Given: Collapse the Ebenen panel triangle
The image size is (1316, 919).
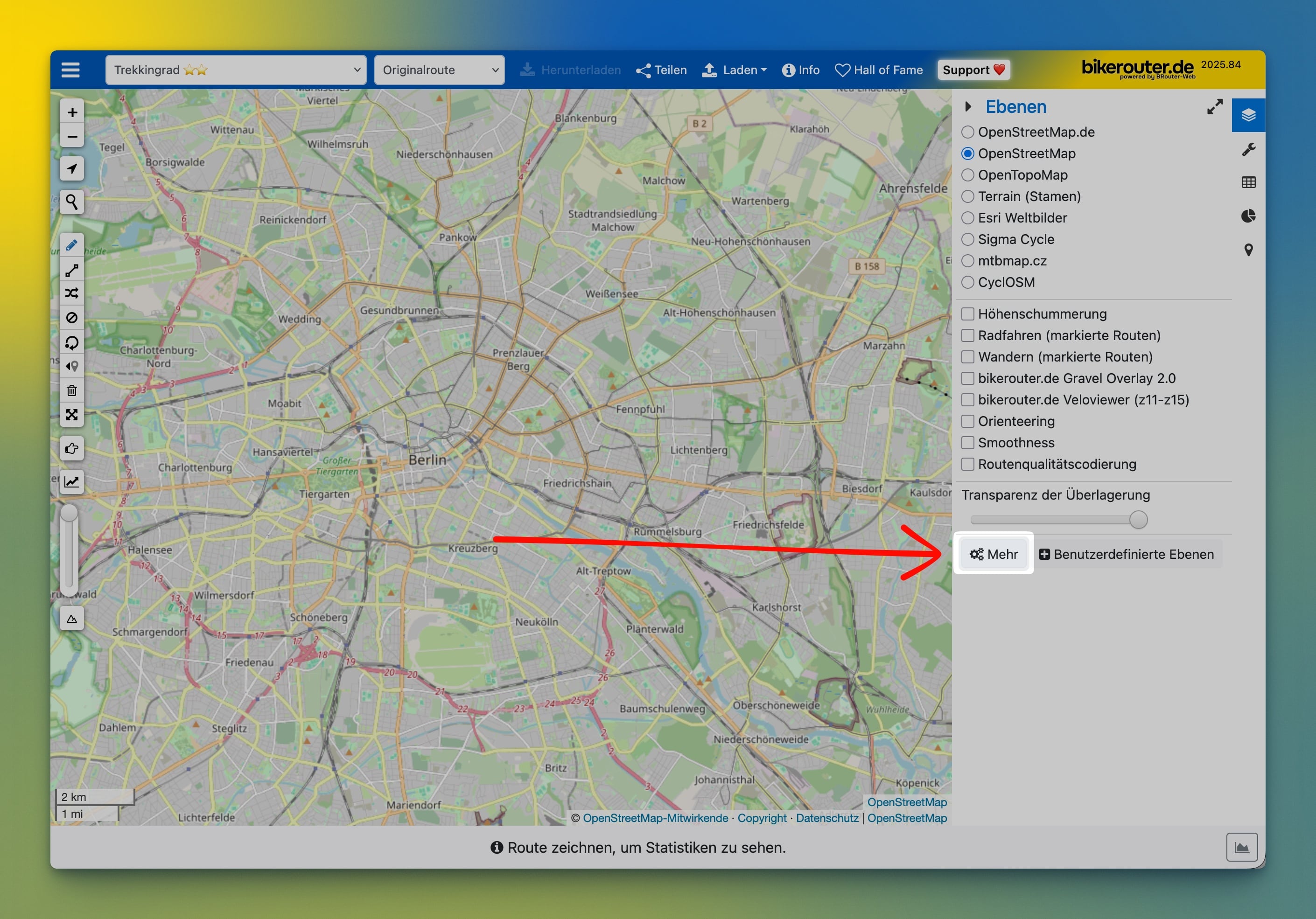Looking at the screenshot, I should coord(968,106).
